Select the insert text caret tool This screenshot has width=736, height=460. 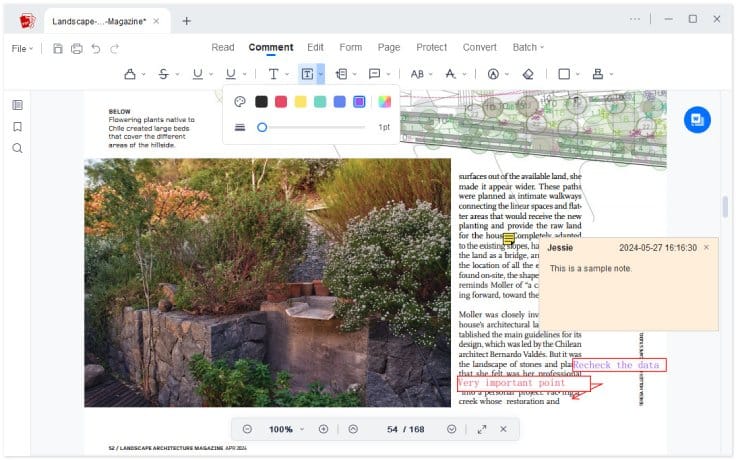pos(451,74)
